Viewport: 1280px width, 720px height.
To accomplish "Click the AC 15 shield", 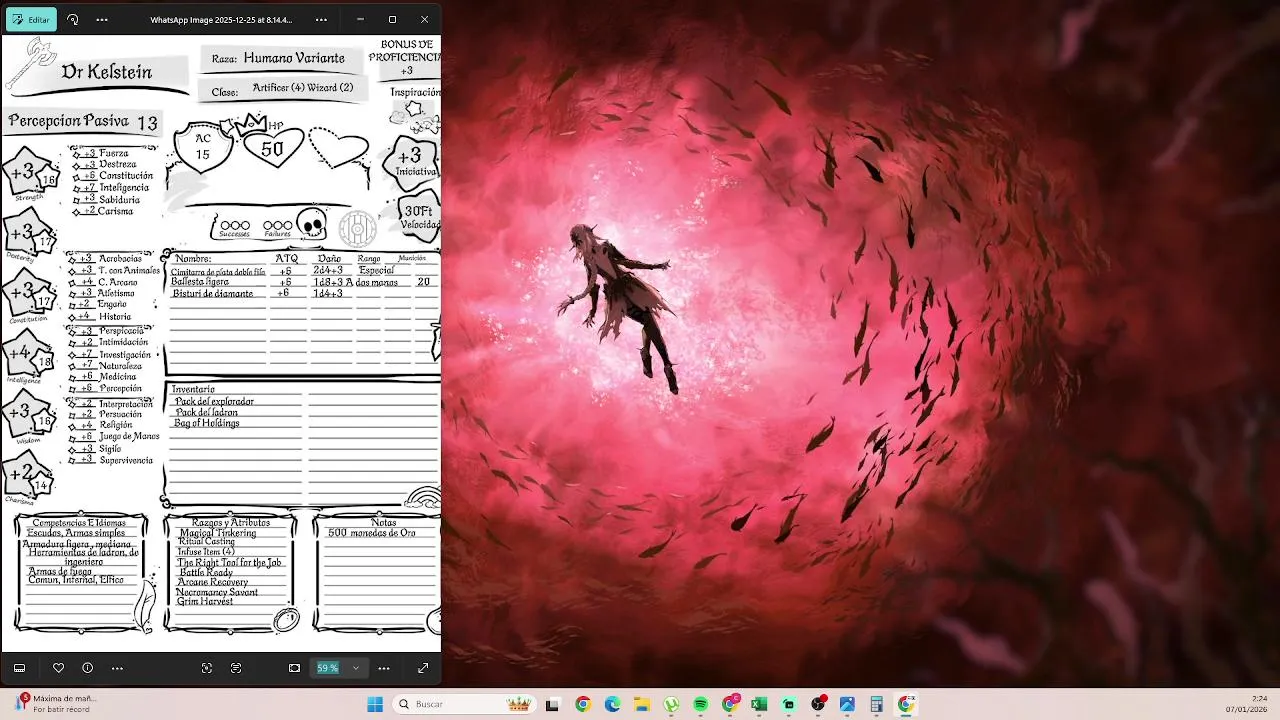I will coord(203,147).
